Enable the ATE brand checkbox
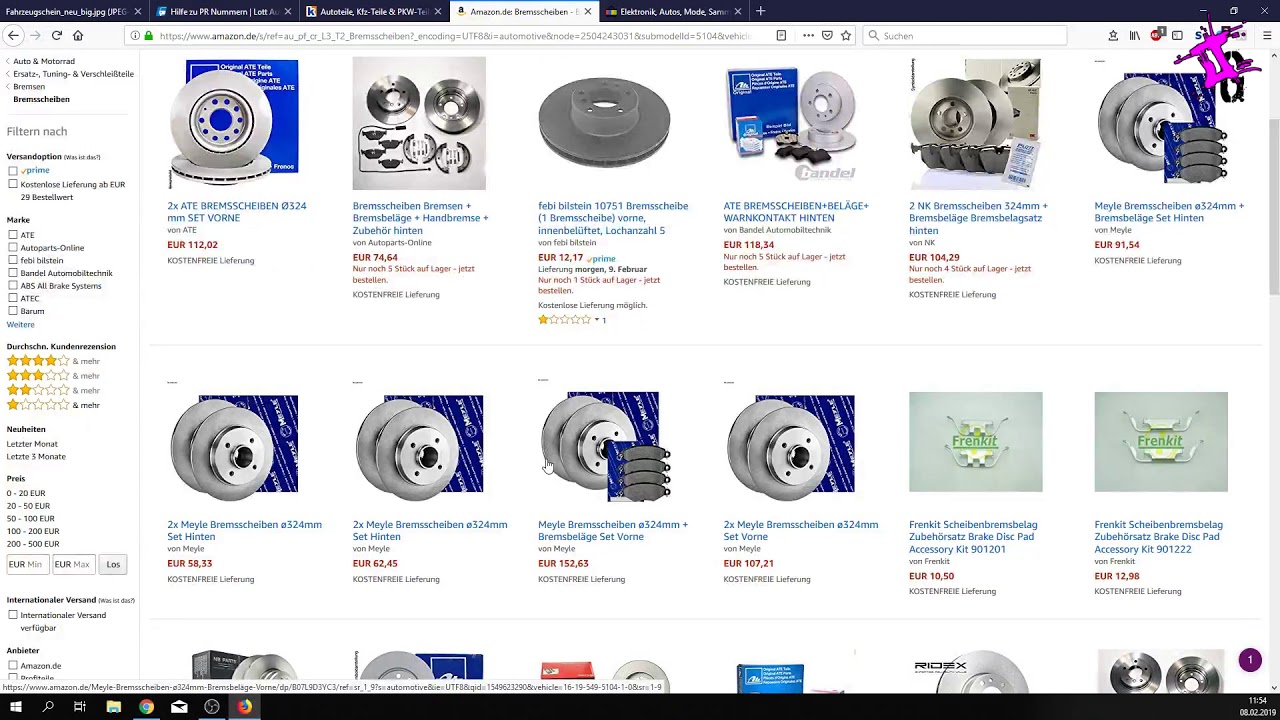1280x720 pixels. coord(13,235)
